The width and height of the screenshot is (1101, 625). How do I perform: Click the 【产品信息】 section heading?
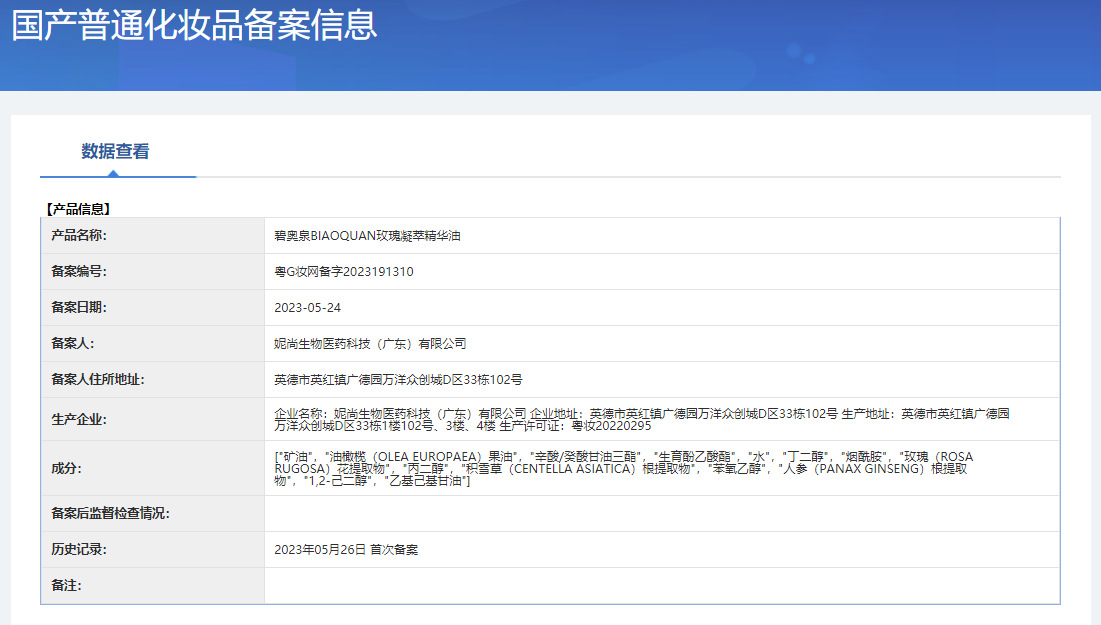point(79,209)
